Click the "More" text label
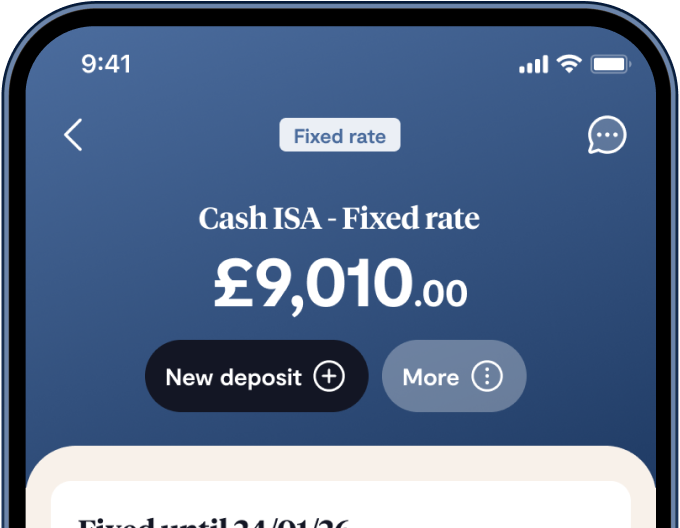 430,377
